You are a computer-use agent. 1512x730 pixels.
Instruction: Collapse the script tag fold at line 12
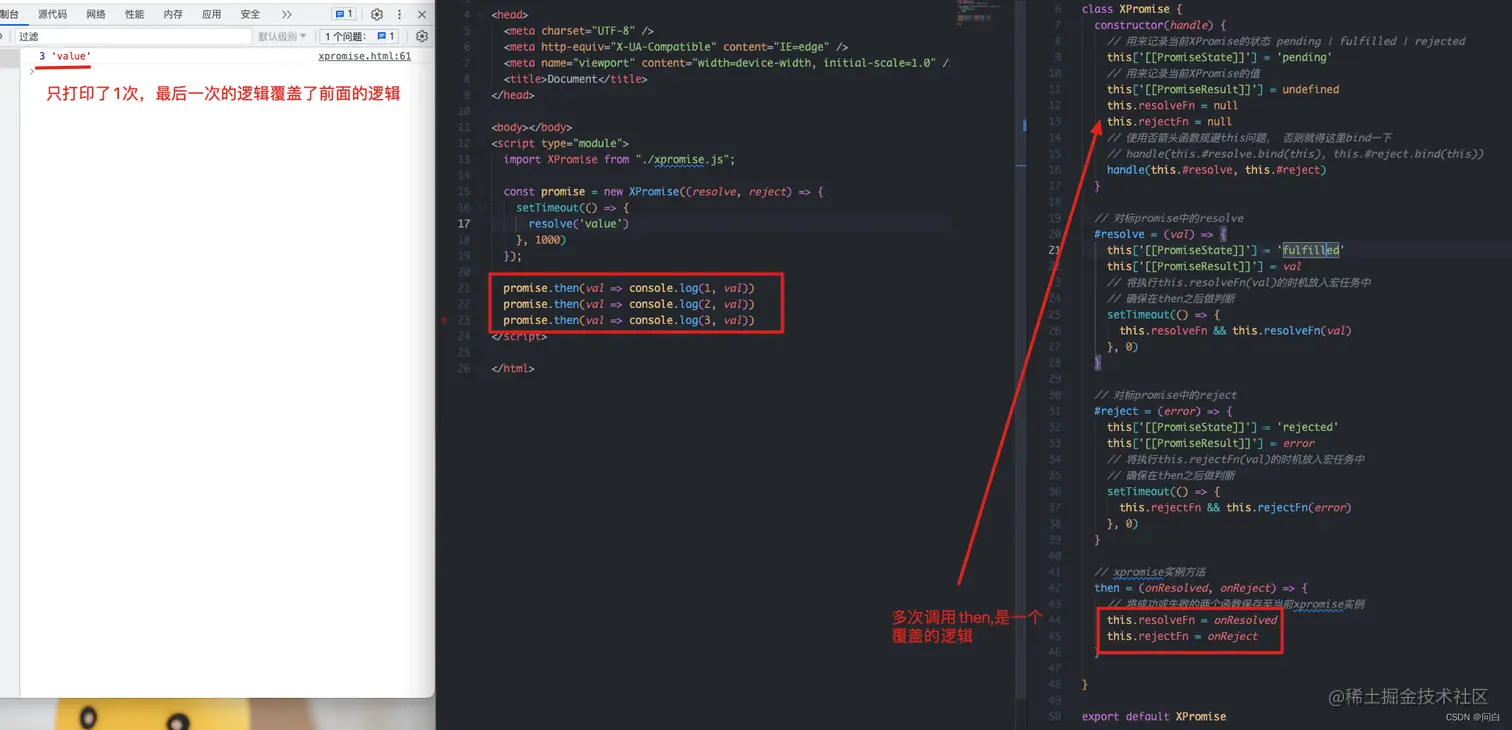click(x=481, y=144)
